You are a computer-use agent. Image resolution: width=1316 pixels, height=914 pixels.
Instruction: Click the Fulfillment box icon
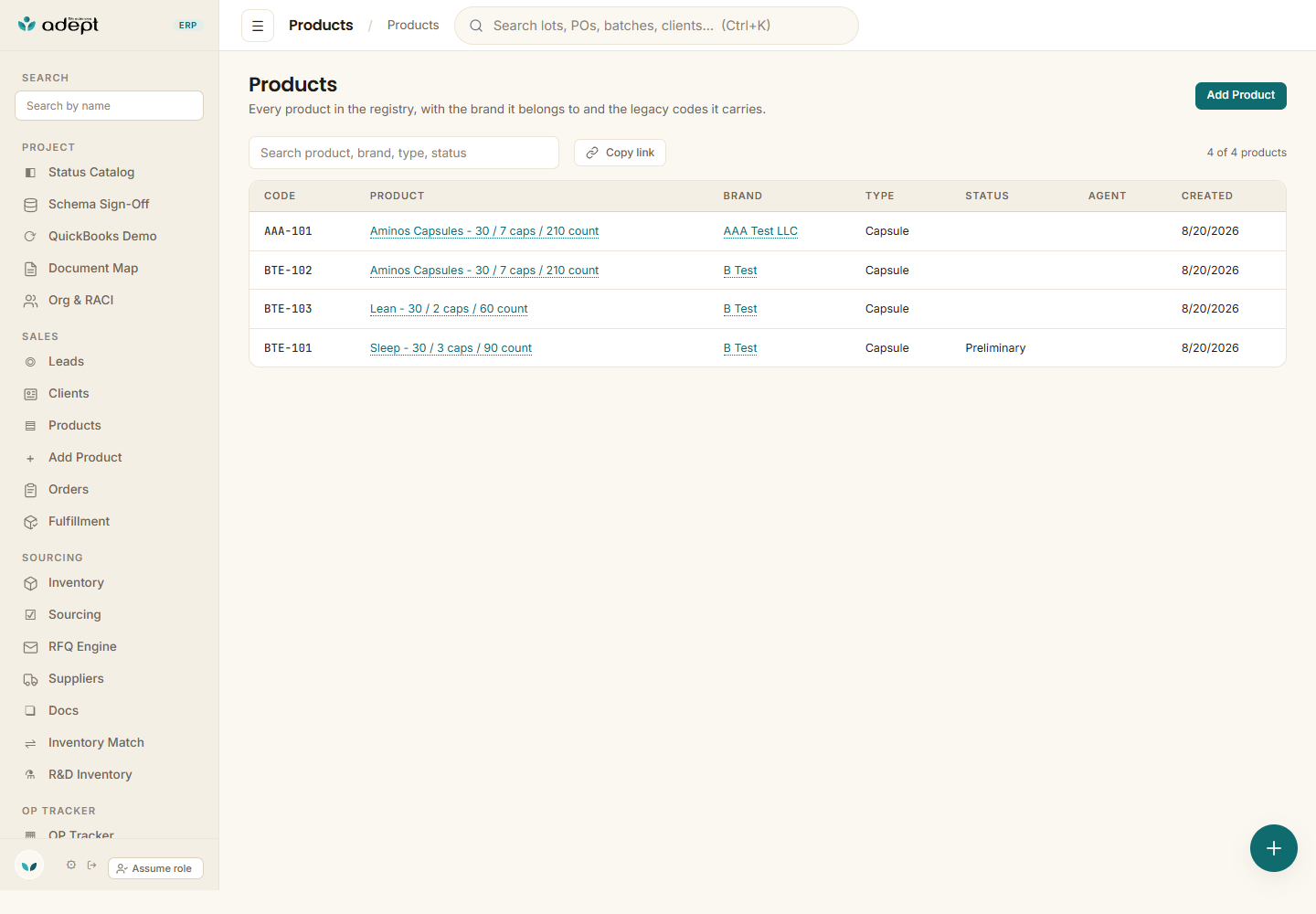[x=30, y=522]
